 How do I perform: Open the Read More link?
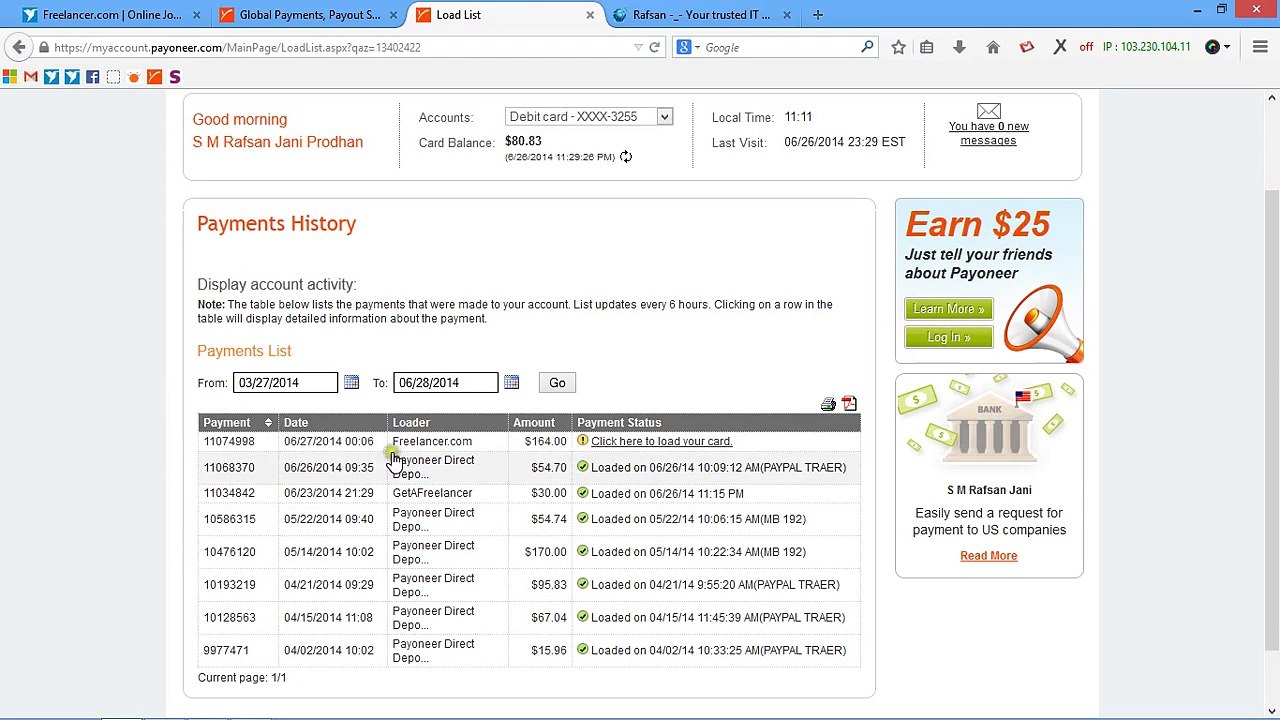[x=988, y=556]
